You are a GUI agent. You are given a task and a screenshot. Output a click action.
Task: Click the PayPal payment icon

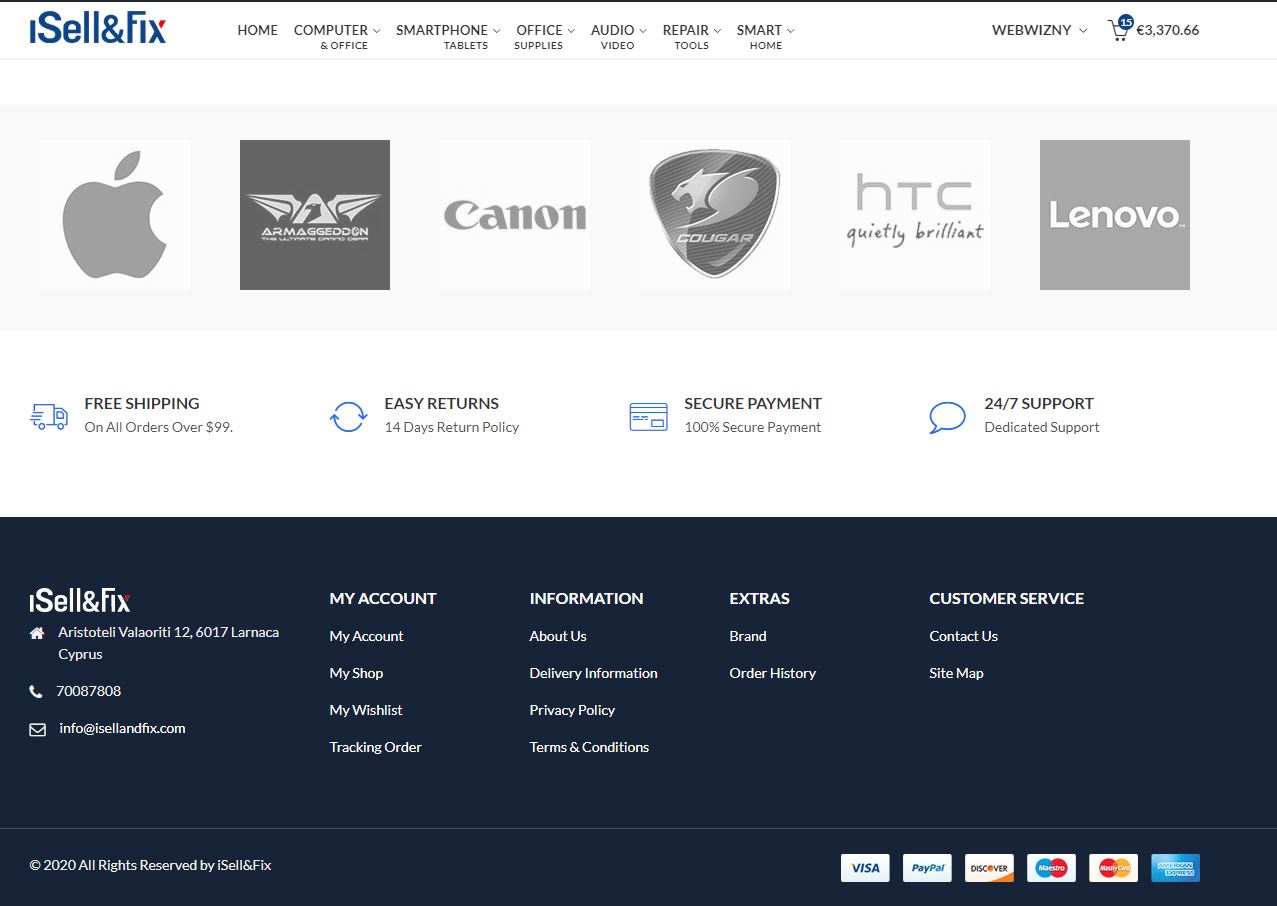(x=927, y=867)
